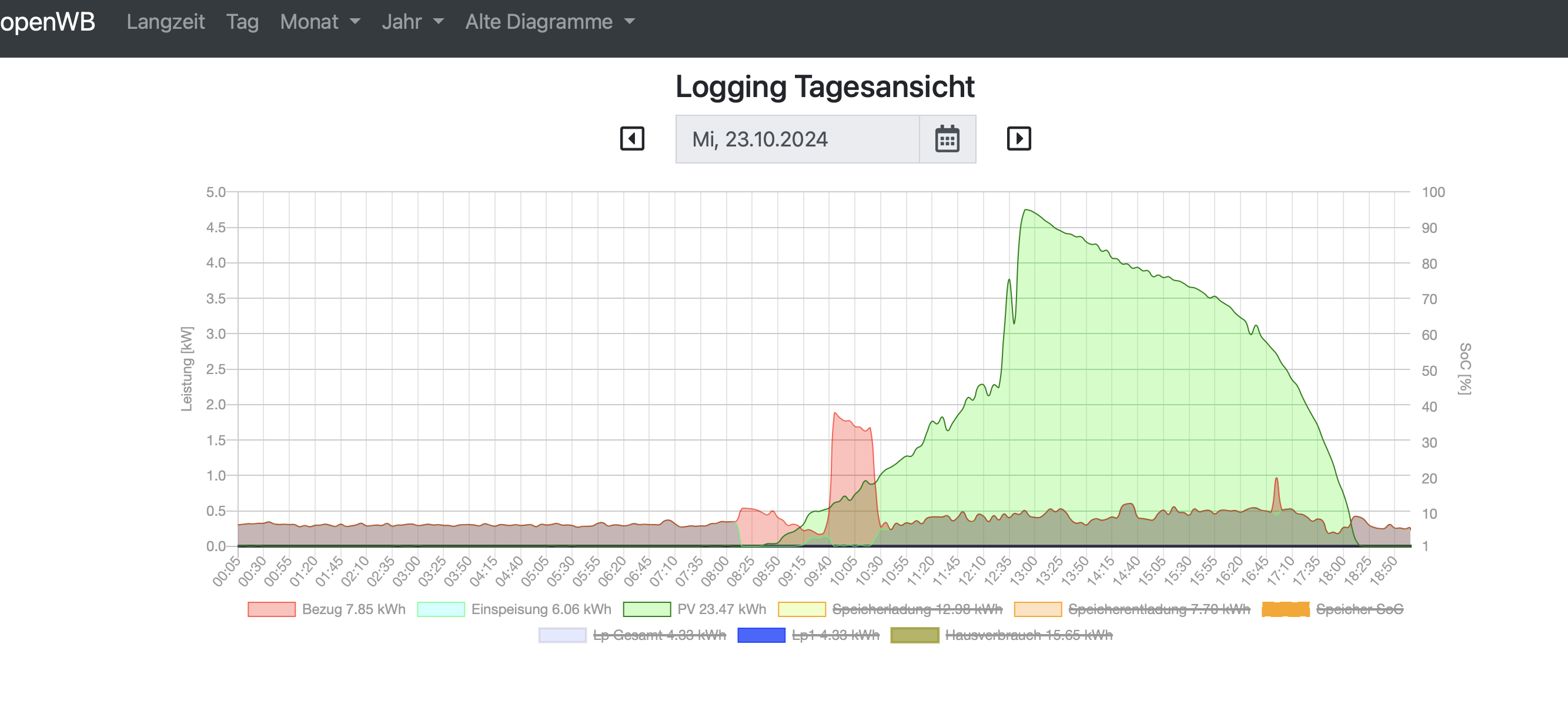Image resolution: width=1568 pixels, height=717 pixels.
Task: Click the blue Lp1 legend box
Action: point(761,635)
